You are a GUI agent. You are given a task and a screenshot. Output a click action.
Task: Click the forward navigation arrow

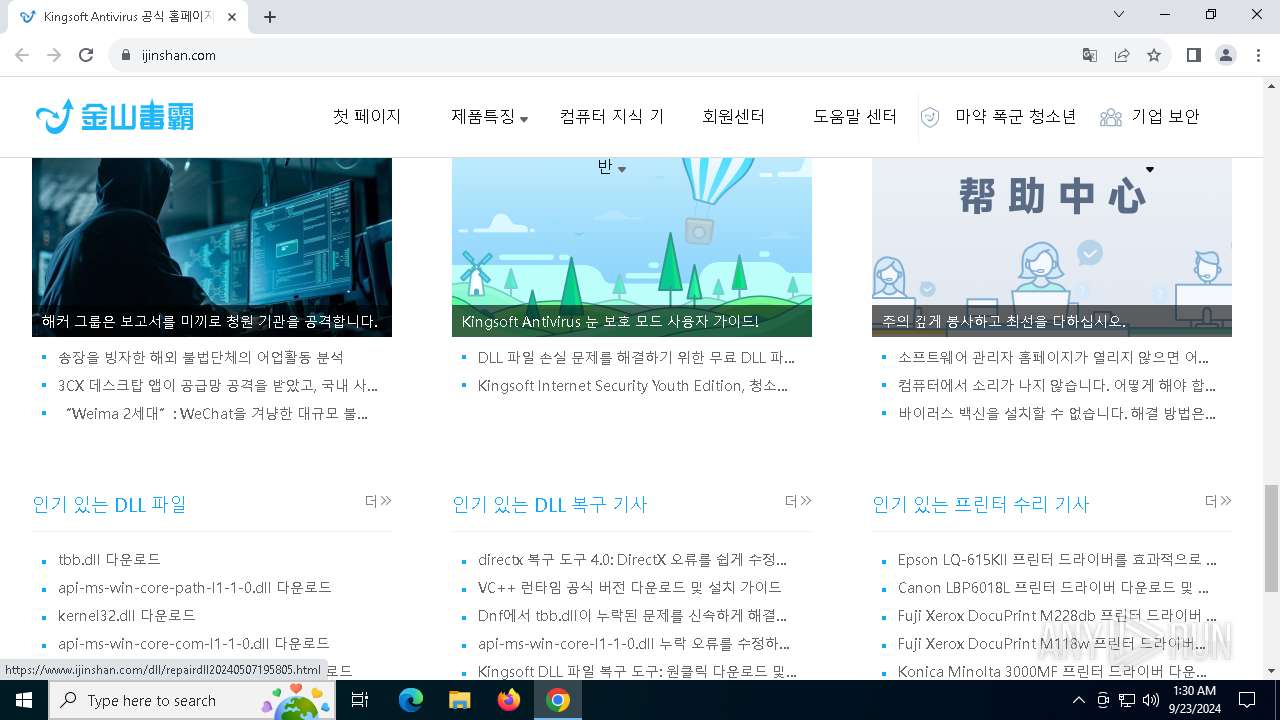pyautogui.click(x=54, y=55)
